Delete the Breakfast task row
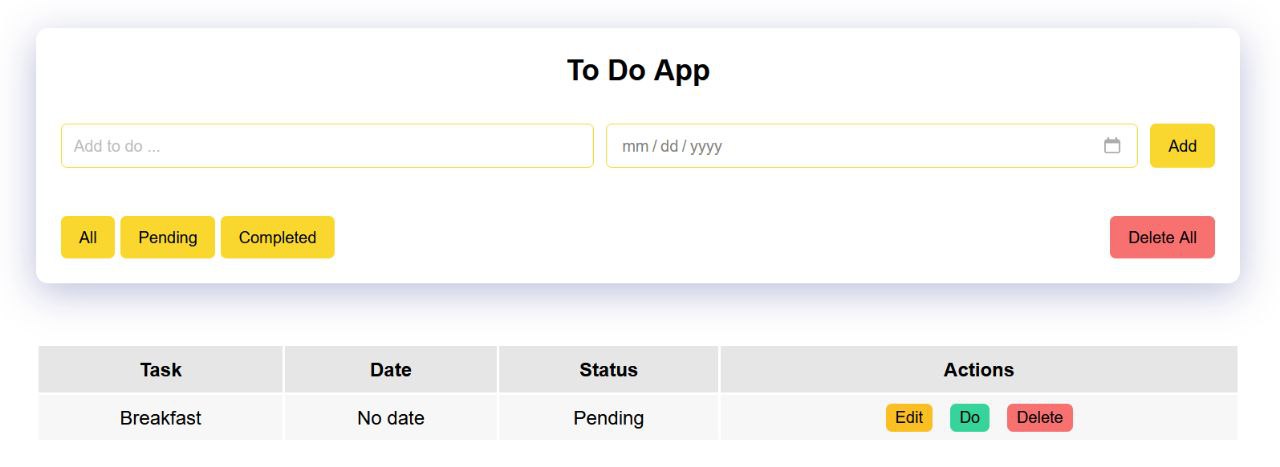The image size is (1280, 467). click(1039, 418)
